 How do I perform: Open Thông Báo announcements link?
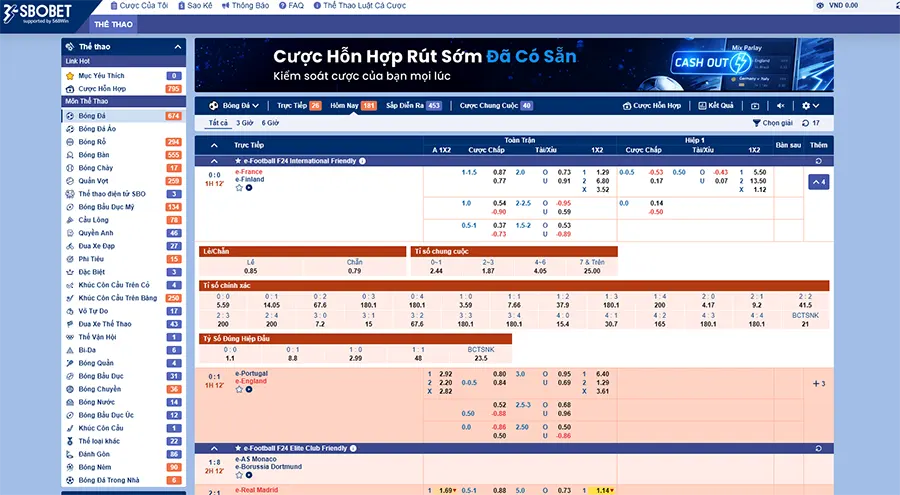pyautogui.click(x=245, y=6)
